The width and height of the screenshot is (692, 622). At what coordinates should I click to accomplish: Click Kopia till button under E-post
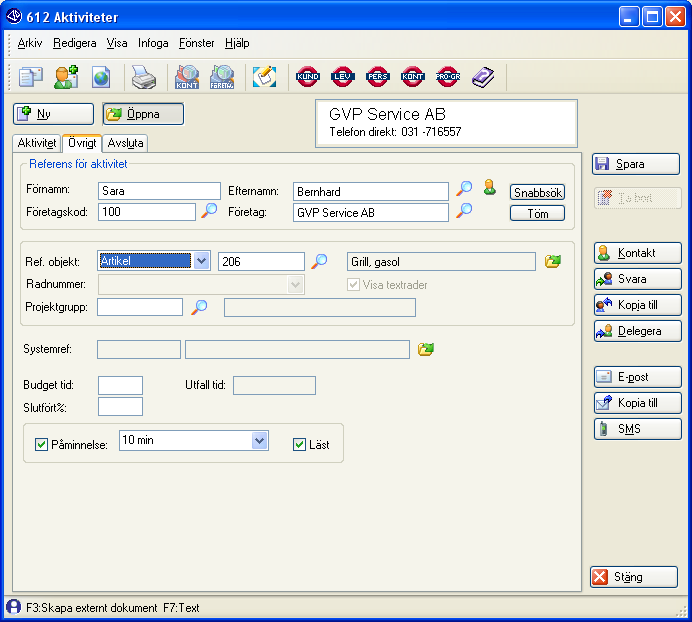point(637,403)
